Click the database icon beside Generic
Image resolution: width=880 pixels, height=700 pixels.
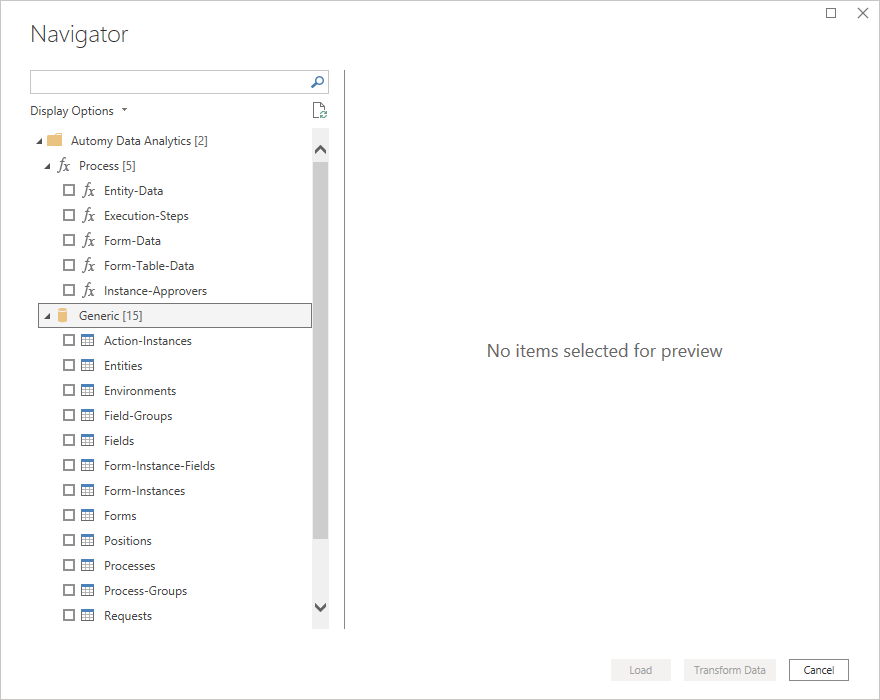(x=62, y=315)
